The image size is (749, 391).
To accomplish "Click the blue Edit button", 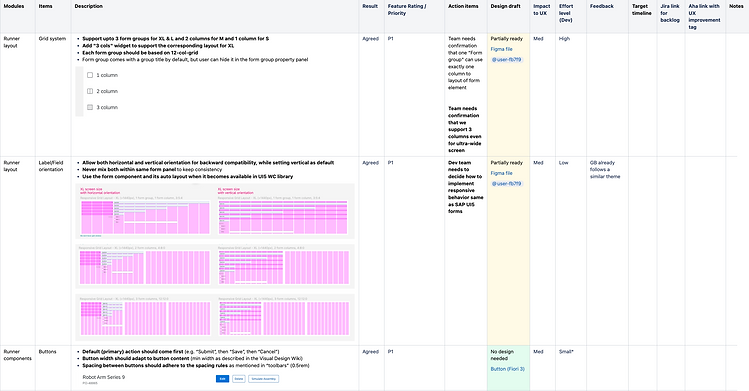I will click(222, 379).
